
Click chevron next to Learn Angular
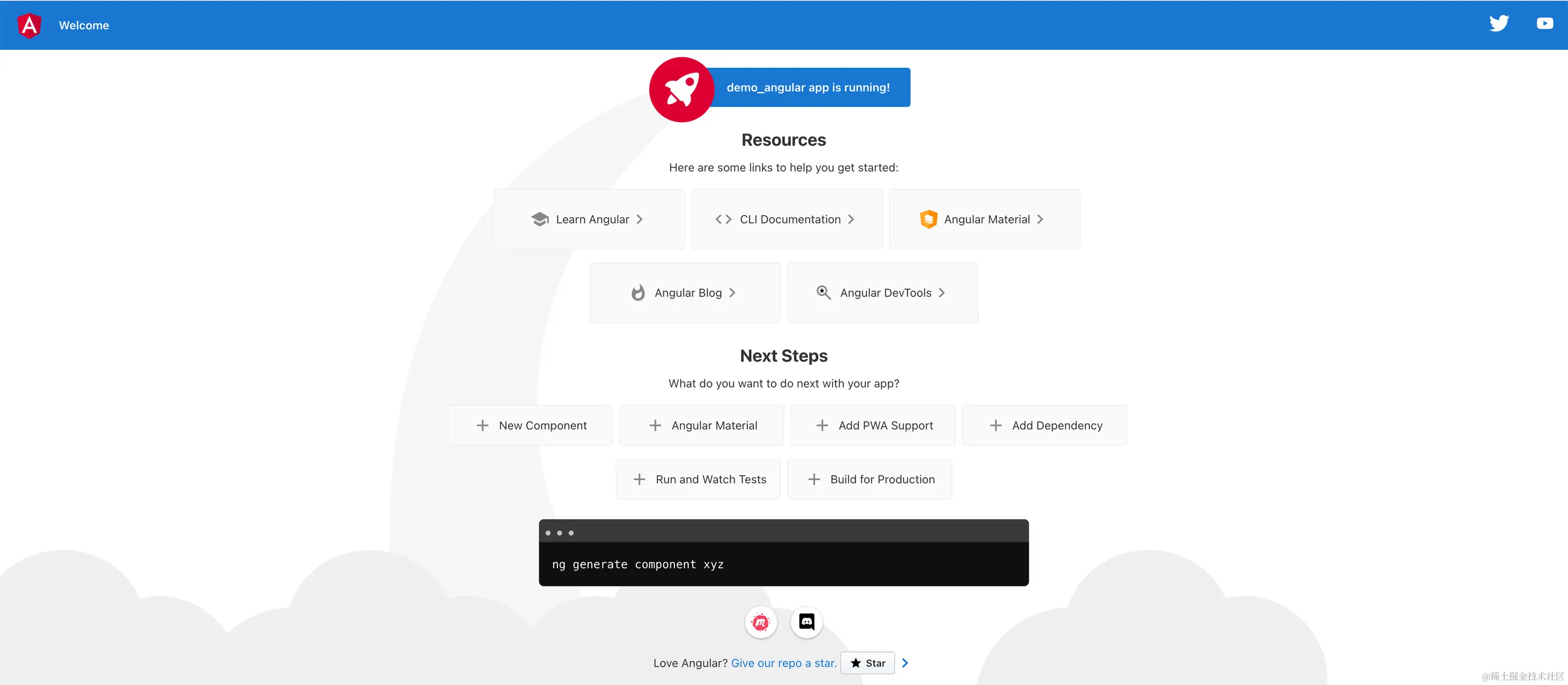[x=640, y=219]
